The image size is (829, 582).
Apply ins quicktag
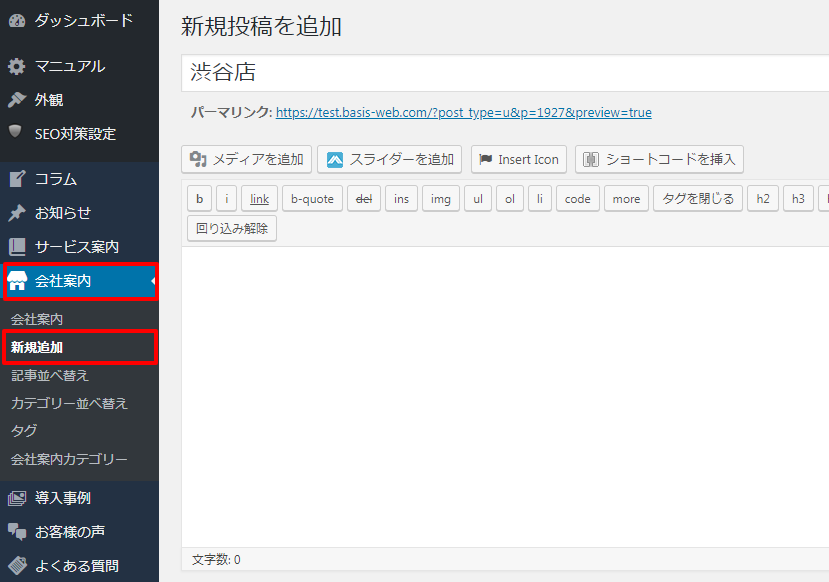401,199
